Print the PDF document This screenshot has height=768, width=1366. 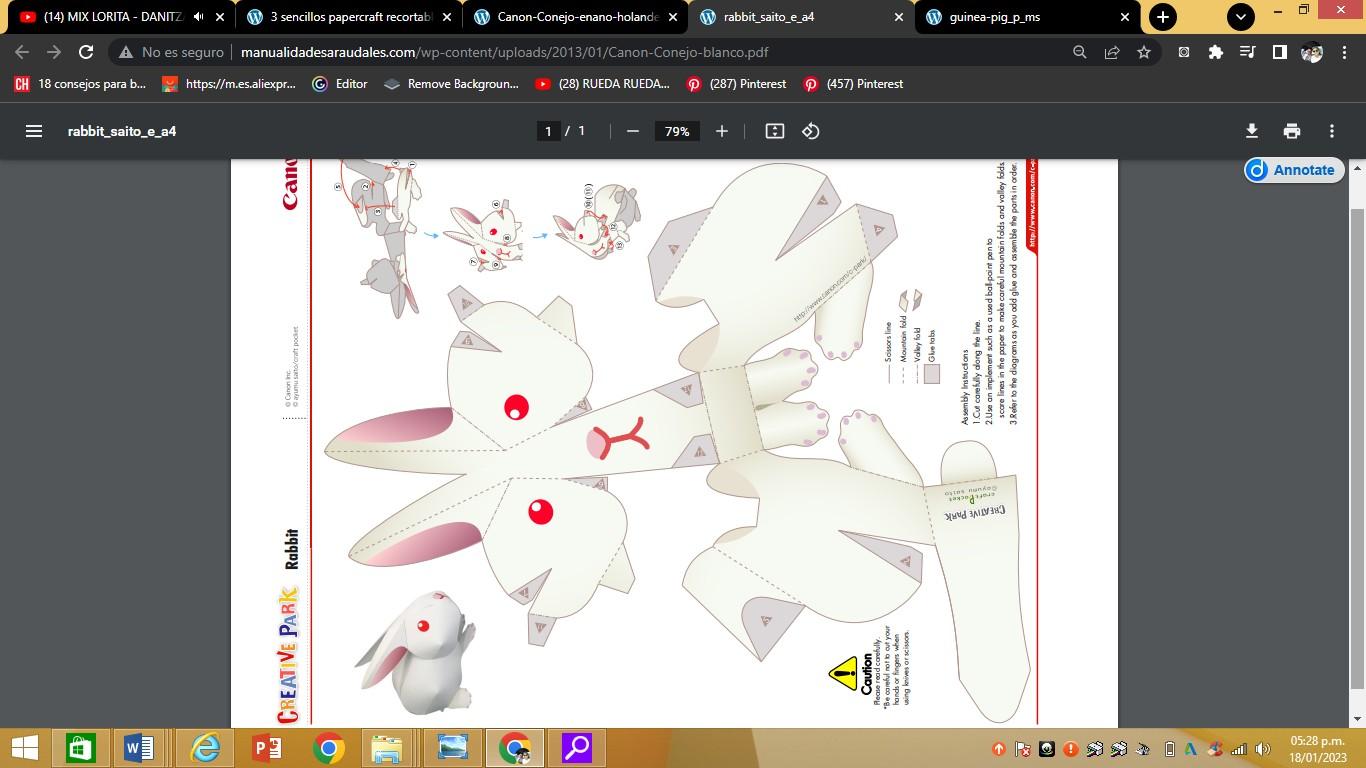tap(1292, 131)
